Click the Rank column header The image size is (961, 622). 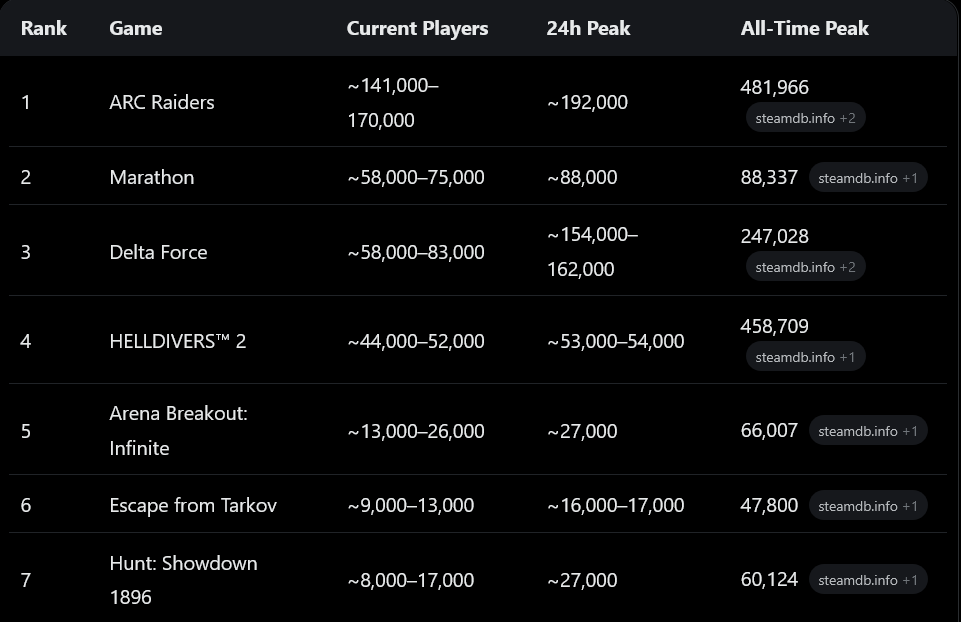[x=44, y=28]
